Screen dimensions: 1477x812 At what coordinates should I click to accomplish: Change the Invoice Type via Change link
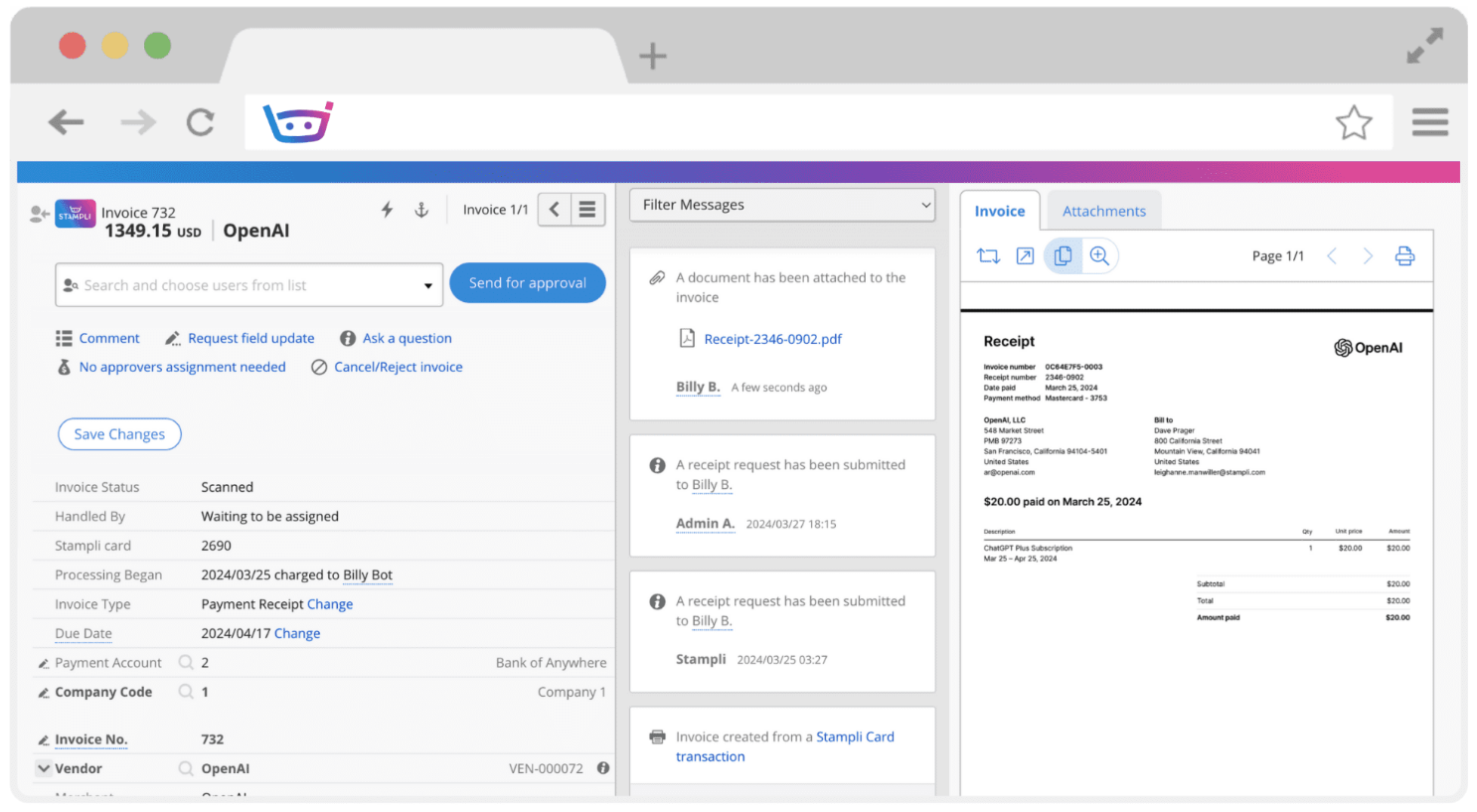tap(330, 604)
